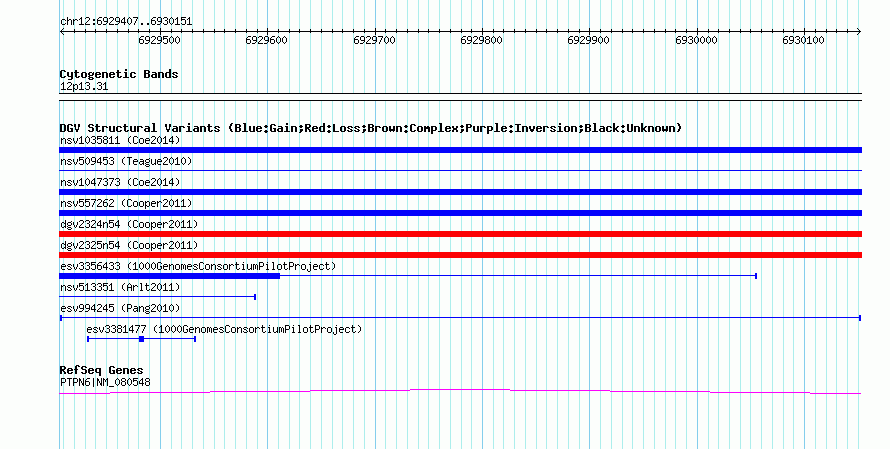Click the thin blue line of nsv509453
890x449 pixels.
(x=460, y=170)
